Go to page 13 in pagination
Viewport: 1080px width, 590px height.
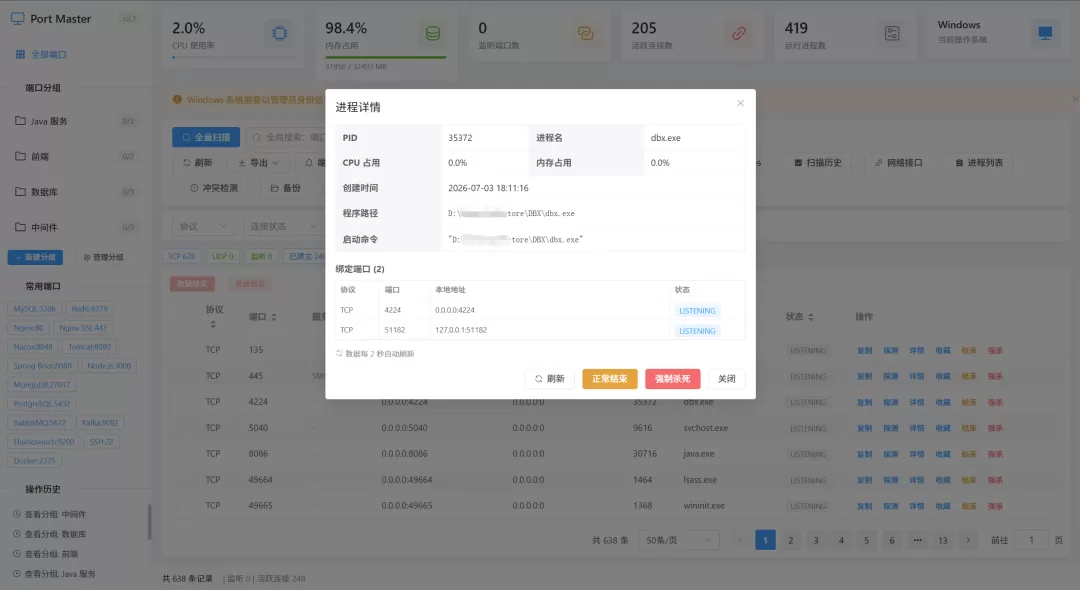click(x=943, y=540)
